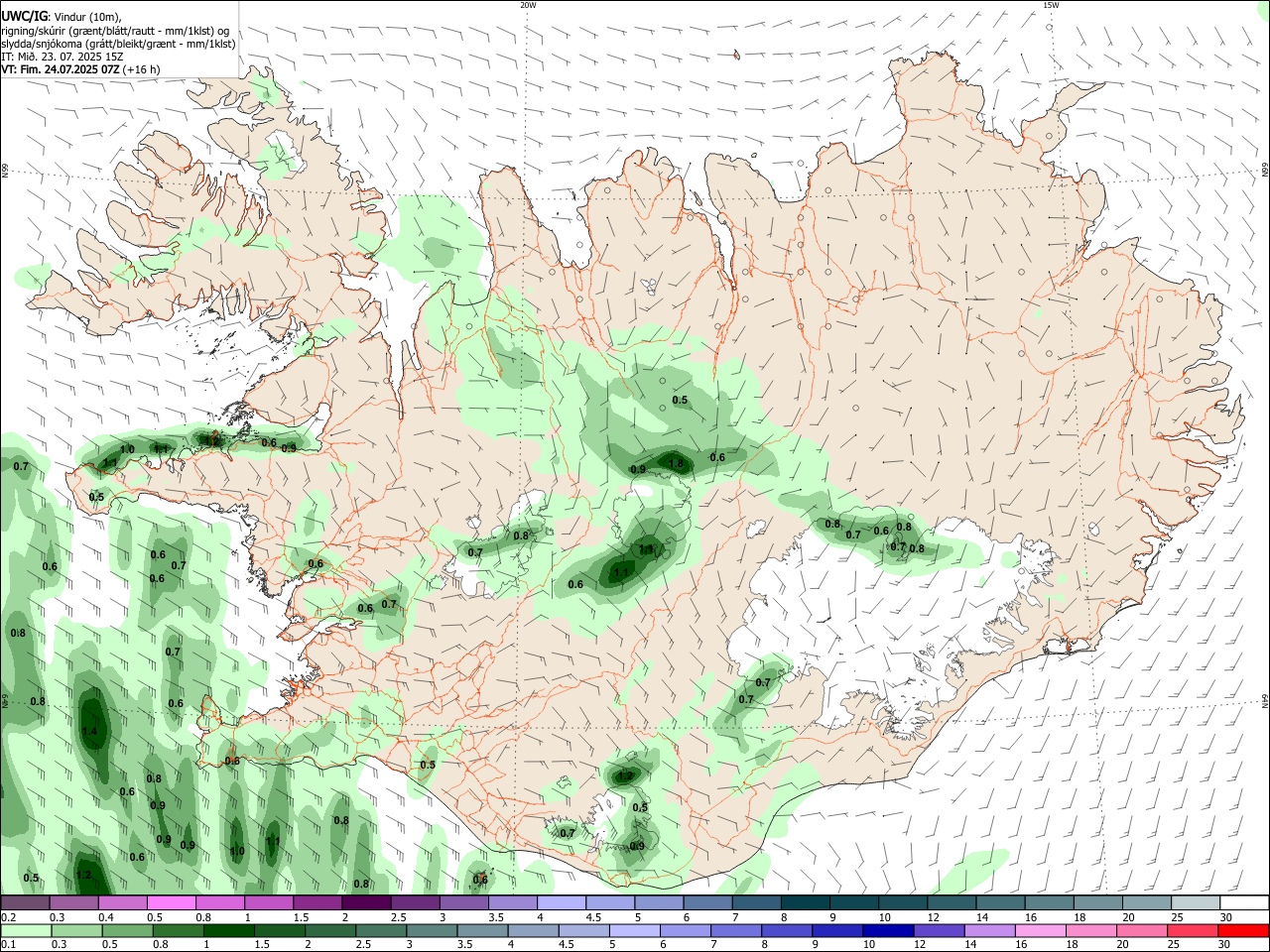Click the 0.4 label on snow scale

tap(106, 917)
